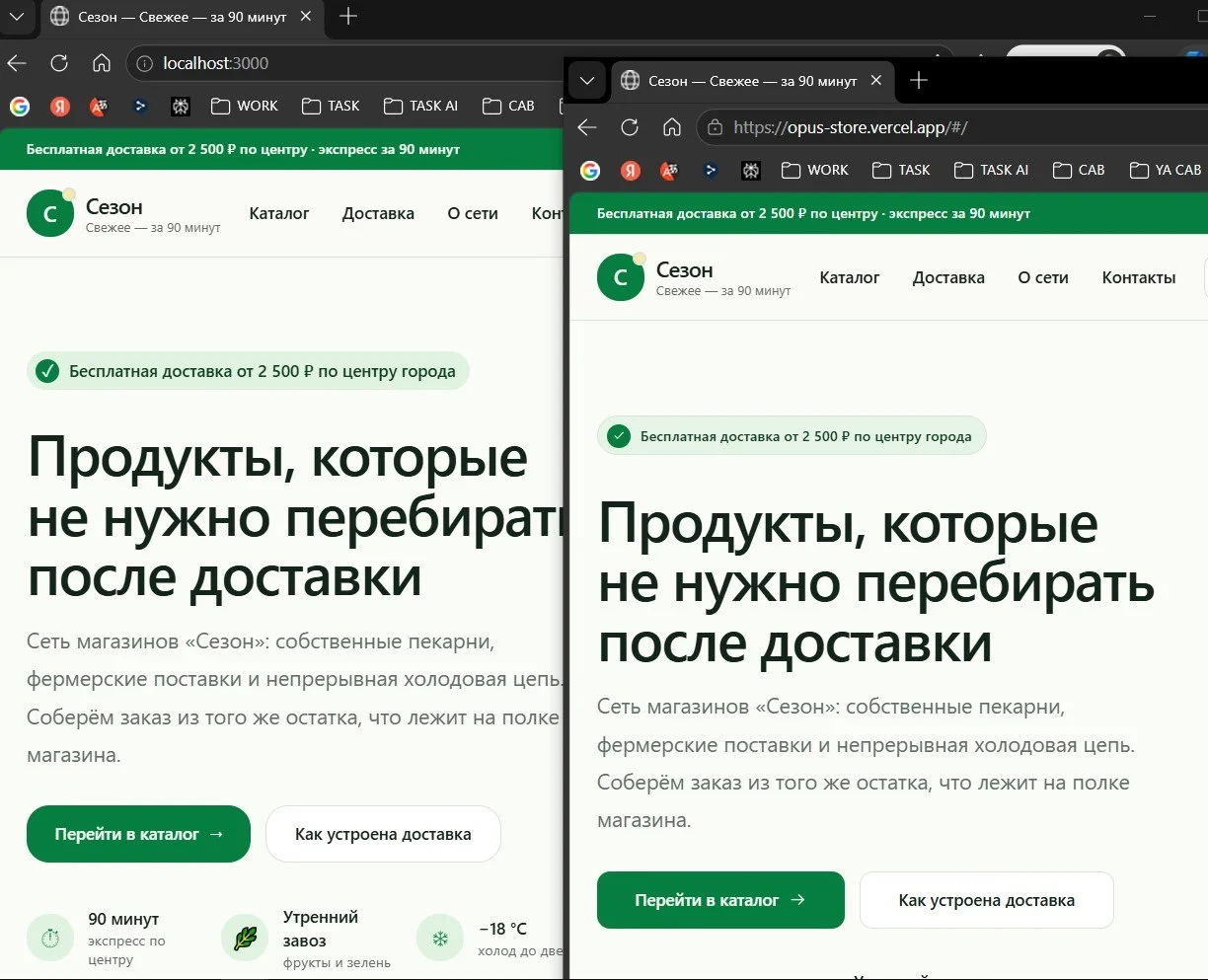
Task: Open Google bookmark in localhost window
Action: (20, 106)
